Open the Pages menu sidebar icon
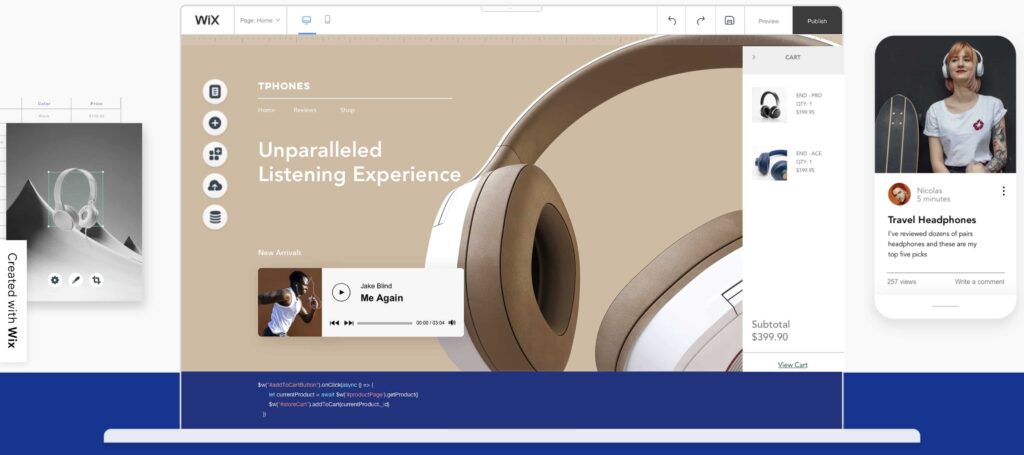1024x455 pixels. coord(215,92)
